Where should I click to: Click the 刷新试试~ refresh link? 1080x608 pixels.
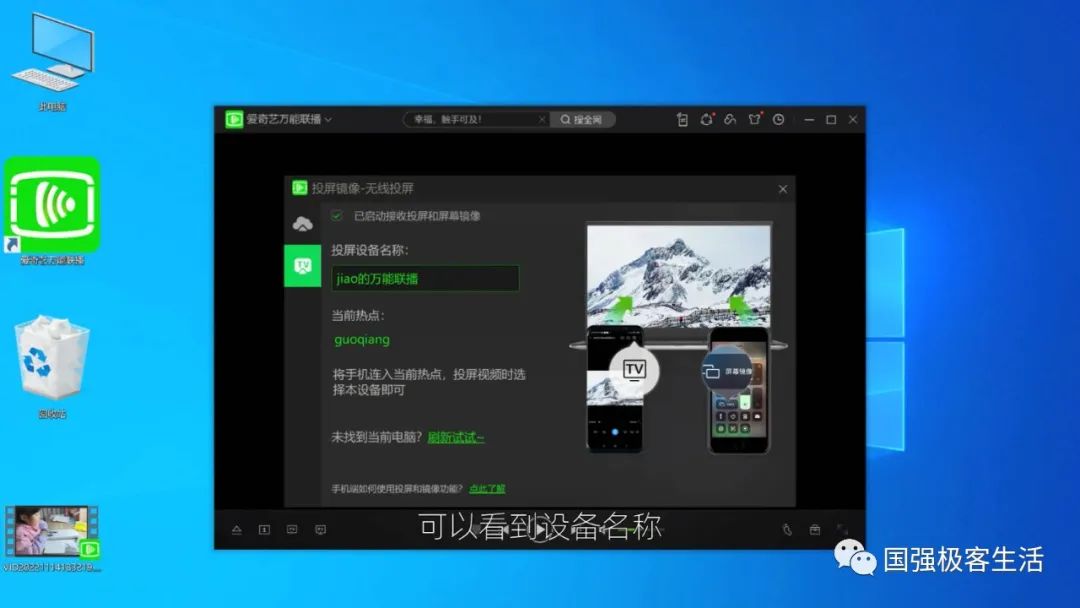pos(456,437)
